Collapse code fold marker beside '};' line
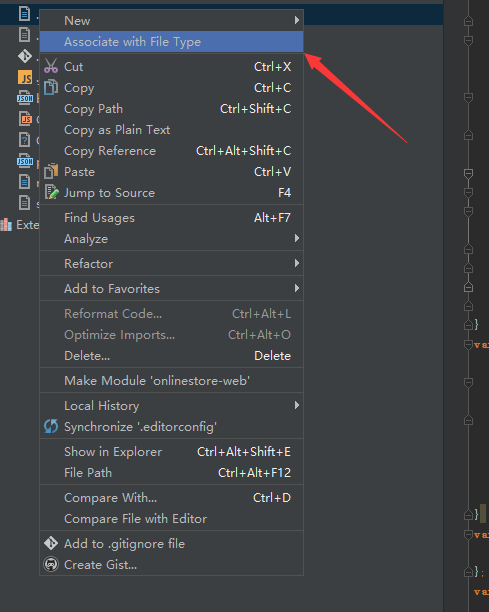 click(x=468, y=572)
